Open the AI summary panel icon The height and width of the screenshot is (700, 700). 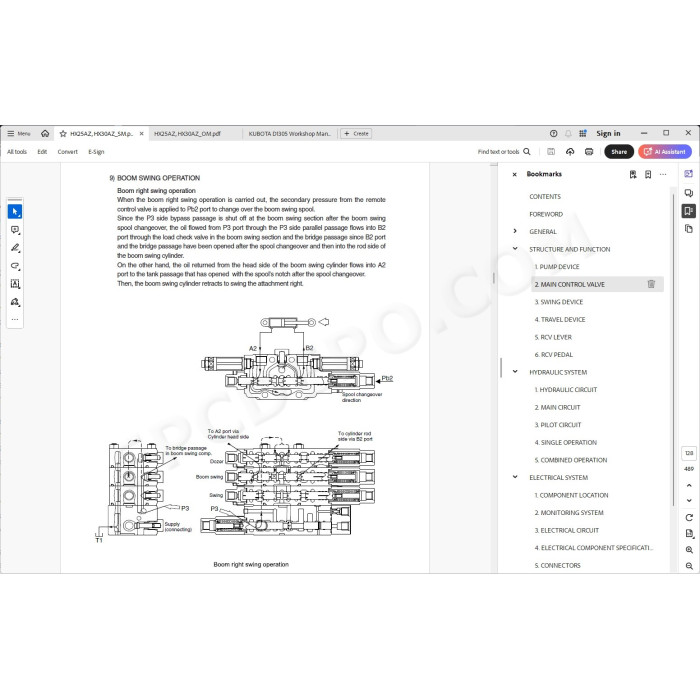coord(688,174)
